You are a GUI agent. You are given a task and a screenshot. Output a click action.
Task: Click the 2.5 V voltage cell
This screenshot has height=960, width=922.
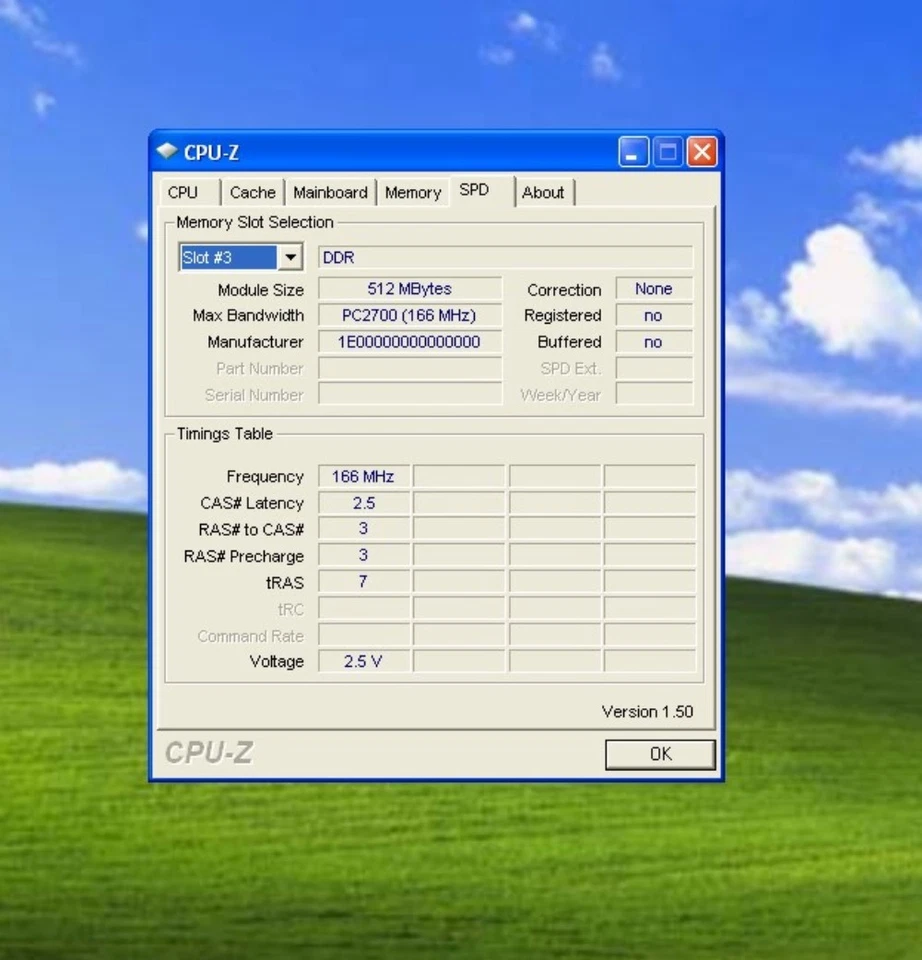(x=364, y=661)
